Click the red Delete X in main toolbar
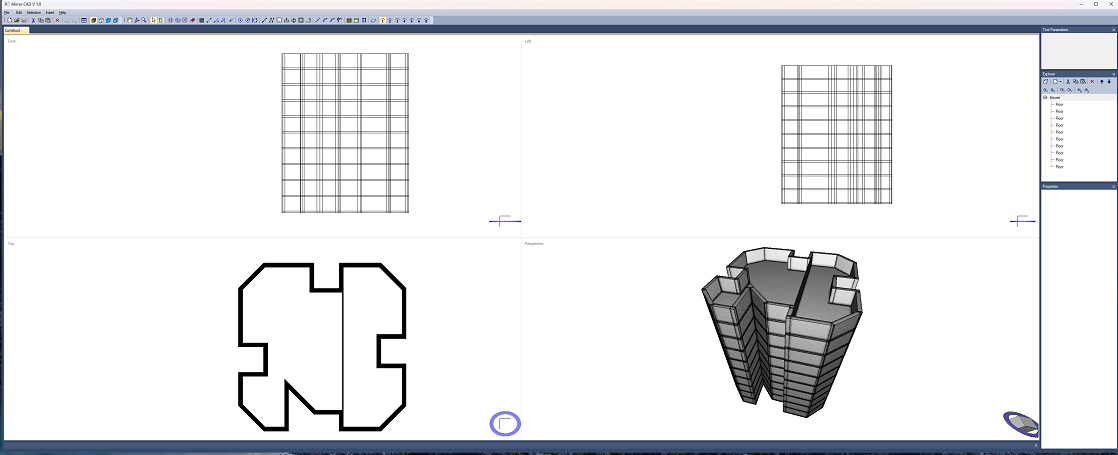The image size is (1118, 455). point(57,20)
